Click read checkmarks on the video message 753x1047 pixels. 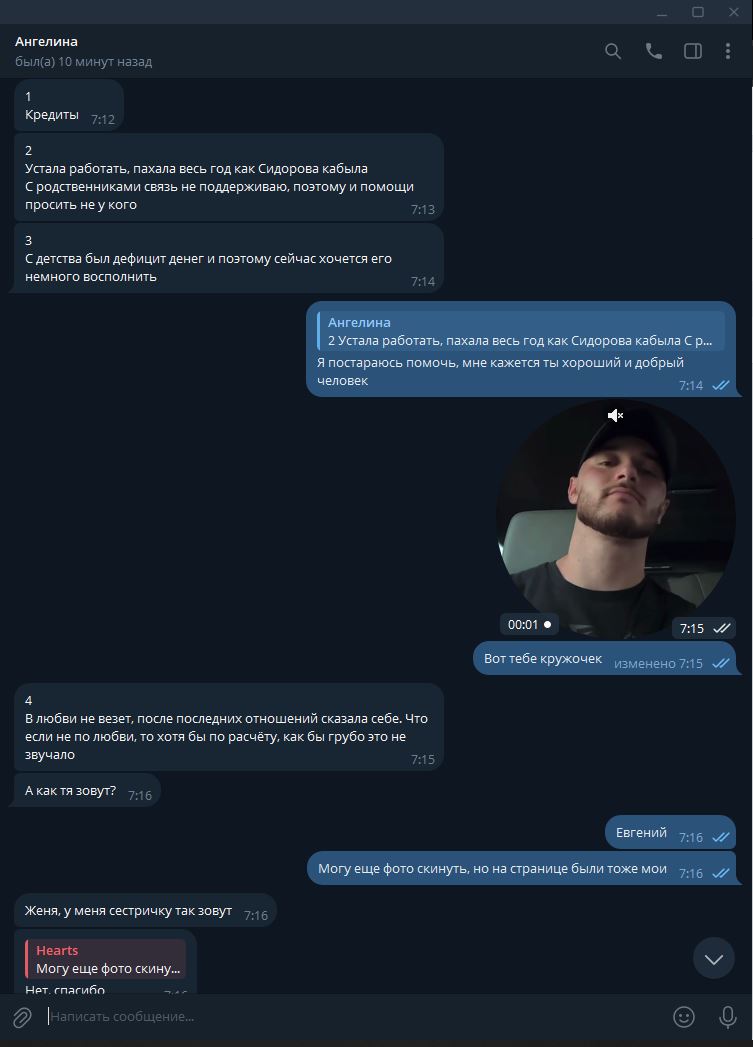722,629
